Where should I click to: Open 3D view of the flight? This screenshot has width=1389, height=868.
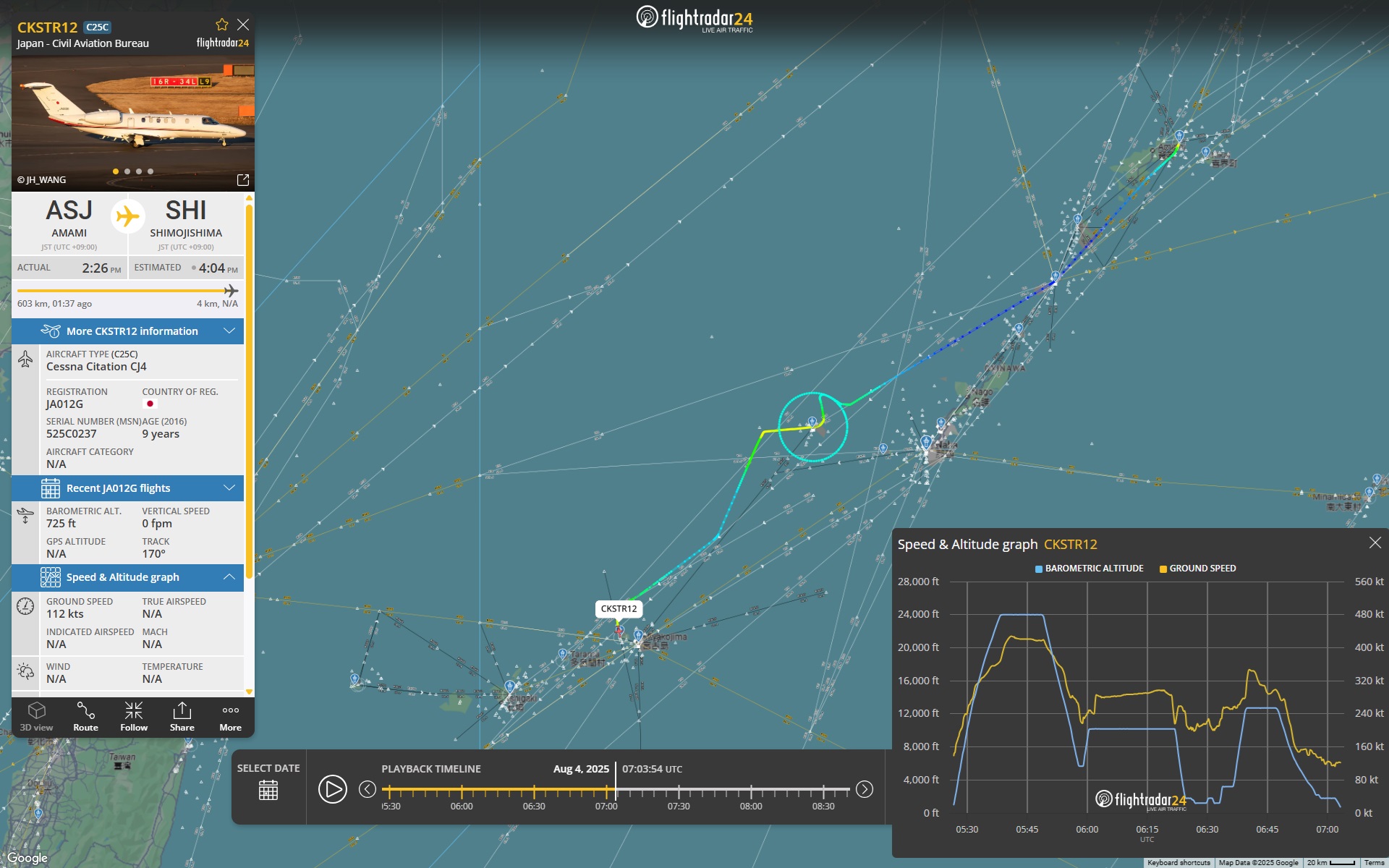tap(36, 716)
